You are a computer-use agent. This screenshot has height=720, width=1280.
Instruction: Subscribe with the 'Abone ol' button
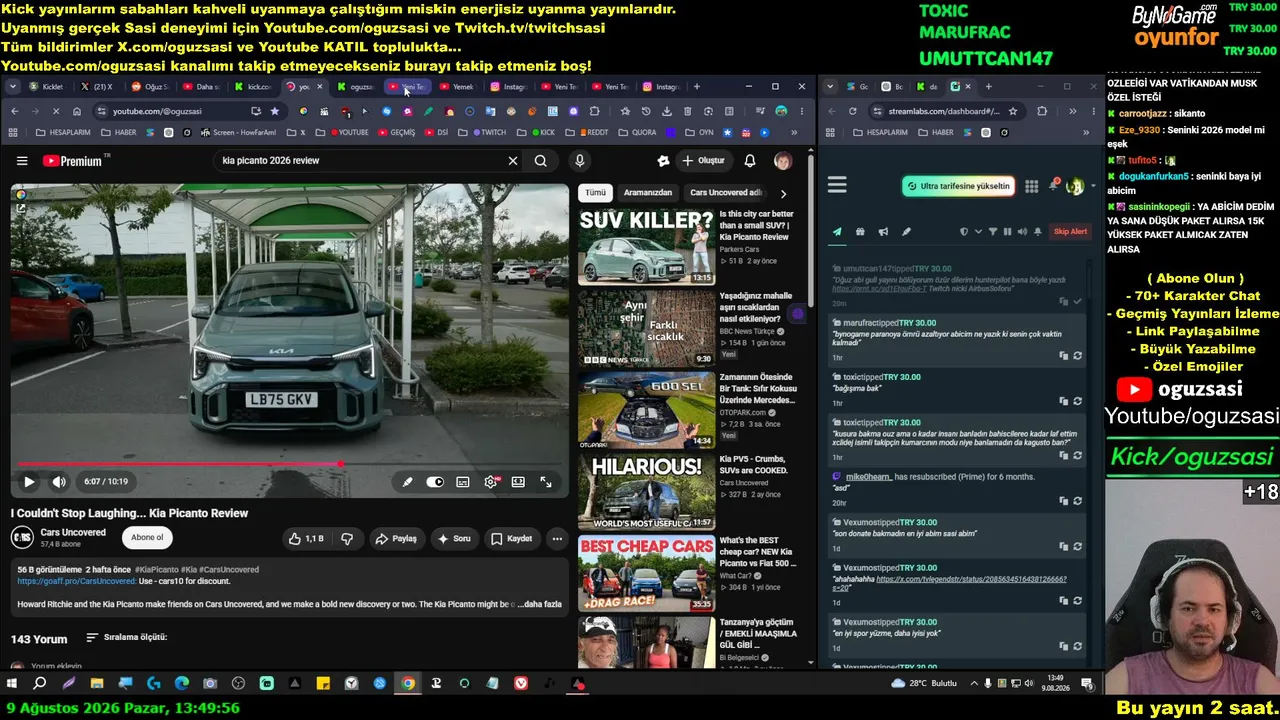(147, 538)
